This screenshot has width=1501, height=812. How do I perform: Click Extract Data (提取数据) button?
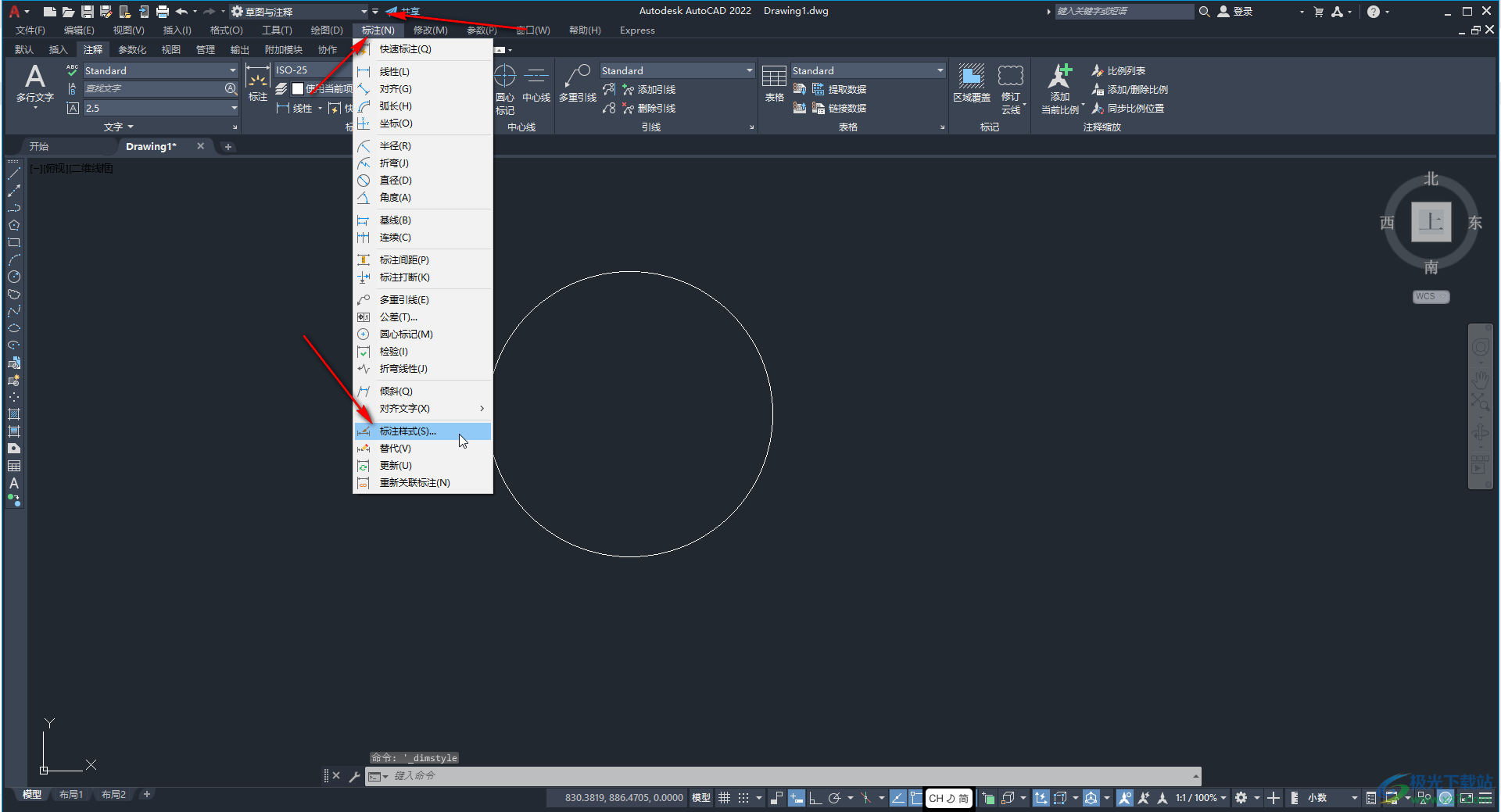tap(840, 90)
